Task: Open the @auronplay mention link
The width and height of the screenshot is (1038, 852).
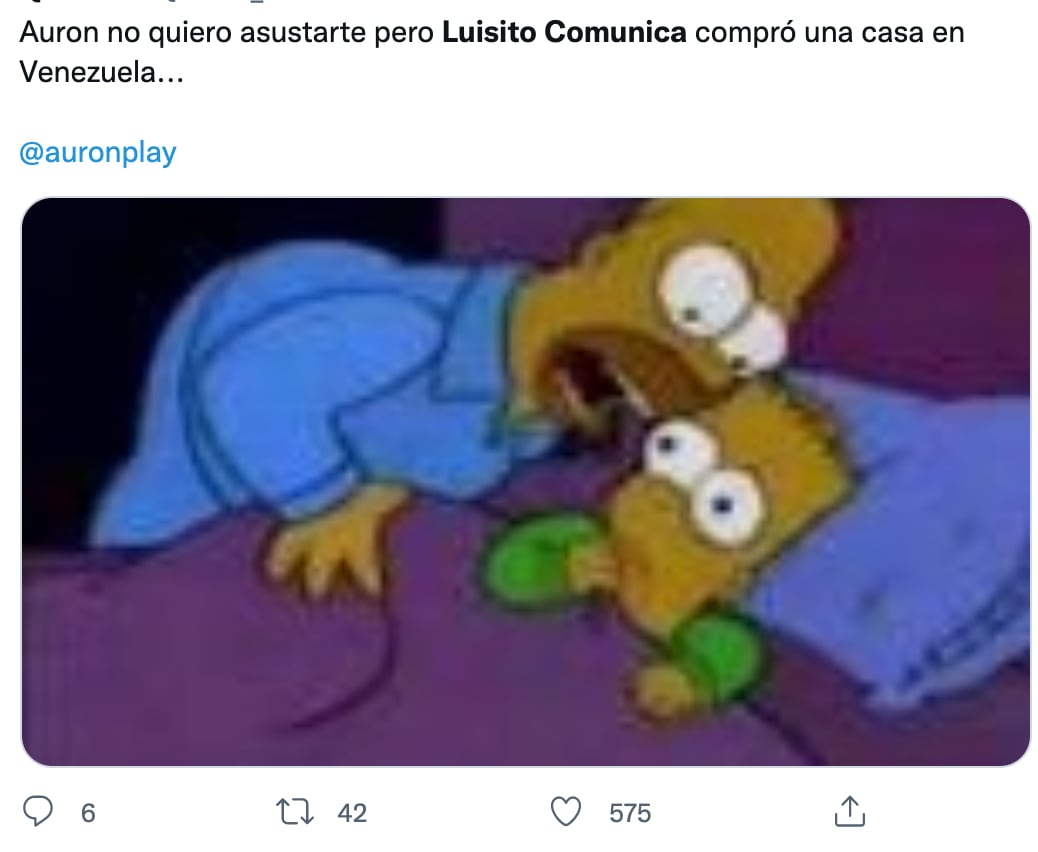Action: [98, 152]
